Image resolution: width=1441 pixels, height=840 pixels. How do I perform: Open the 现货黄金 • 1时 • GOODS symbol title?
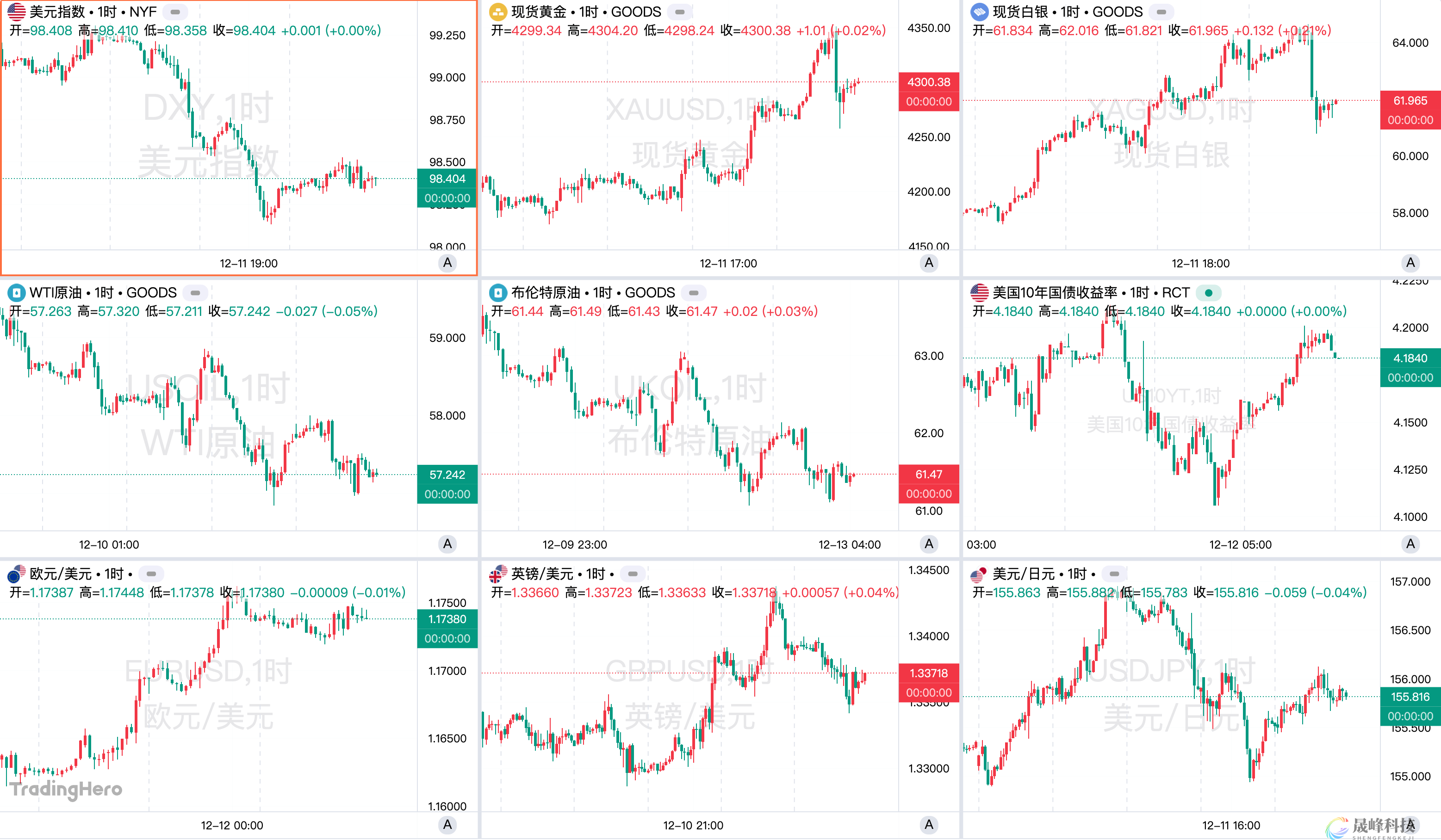pyautogui.click(x=585, y=12)
